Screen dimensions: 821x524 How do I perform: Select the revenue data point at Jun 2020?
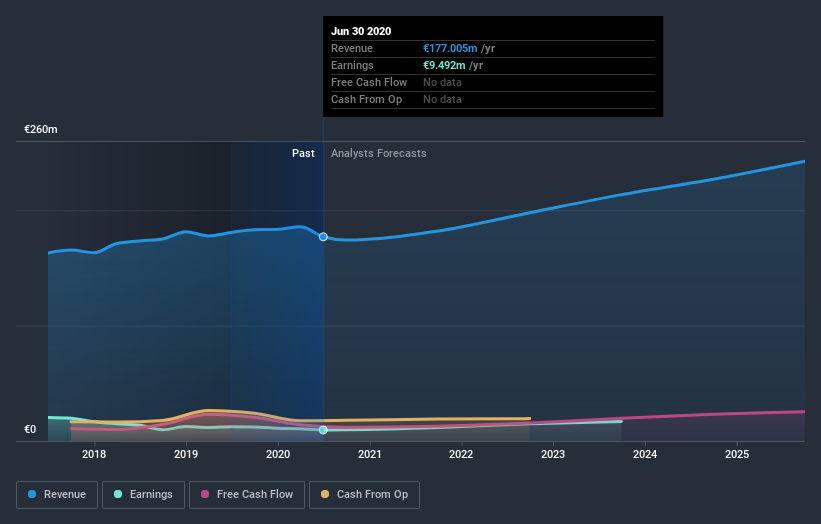323,237
